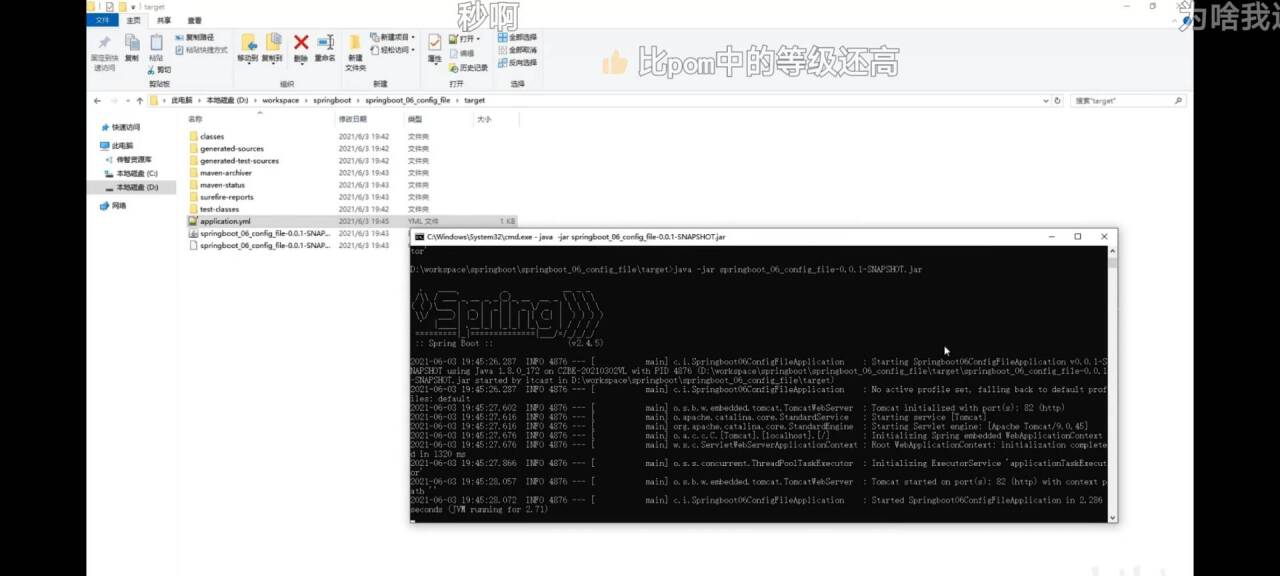Select the maven-archiver folder
Image resolution: width=1280 pixels, height=576 pixels.
226,172
